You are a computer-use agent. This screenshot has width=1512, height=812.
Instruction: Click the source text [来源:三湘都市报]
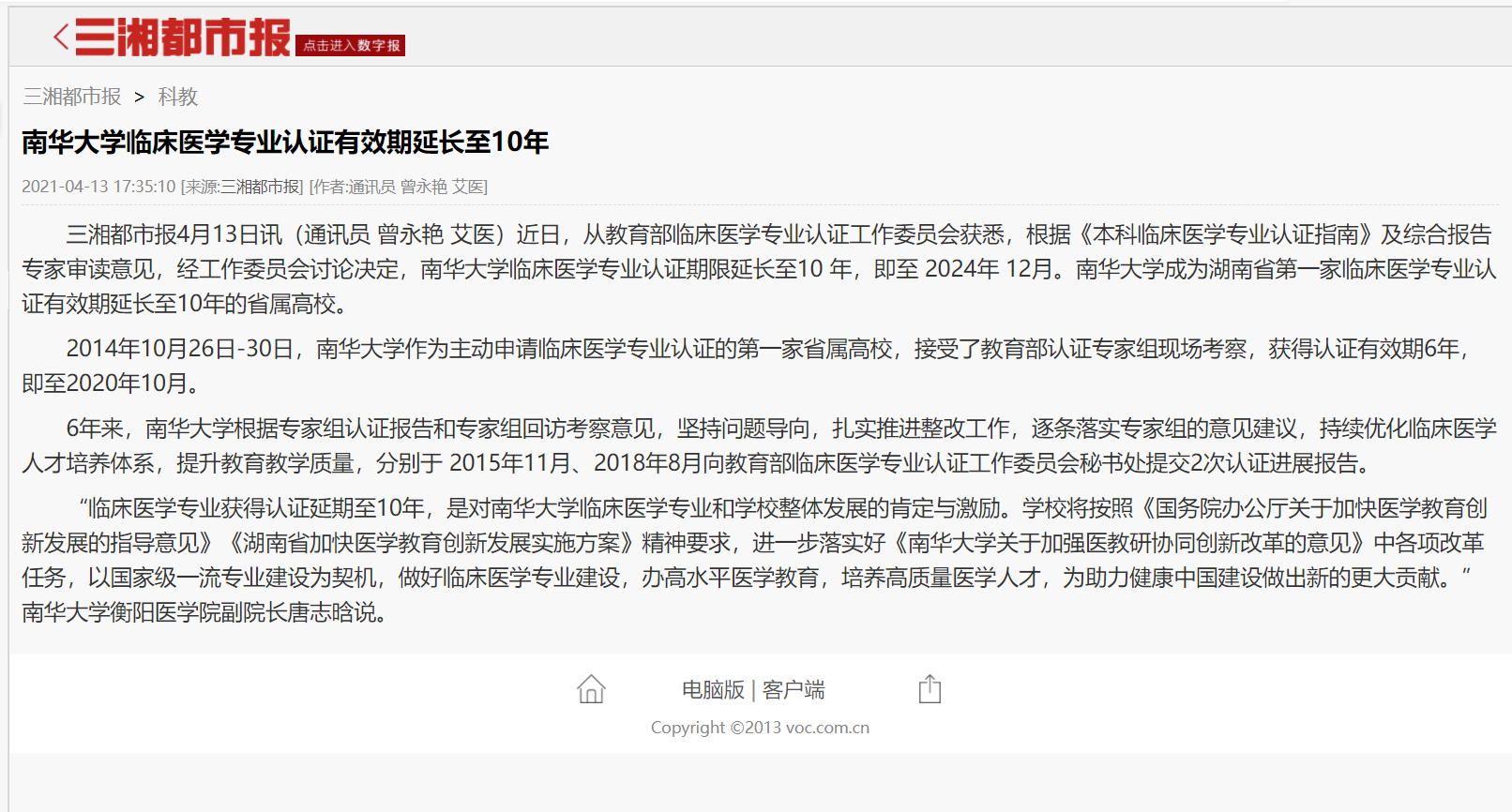(x=242, y=187)
